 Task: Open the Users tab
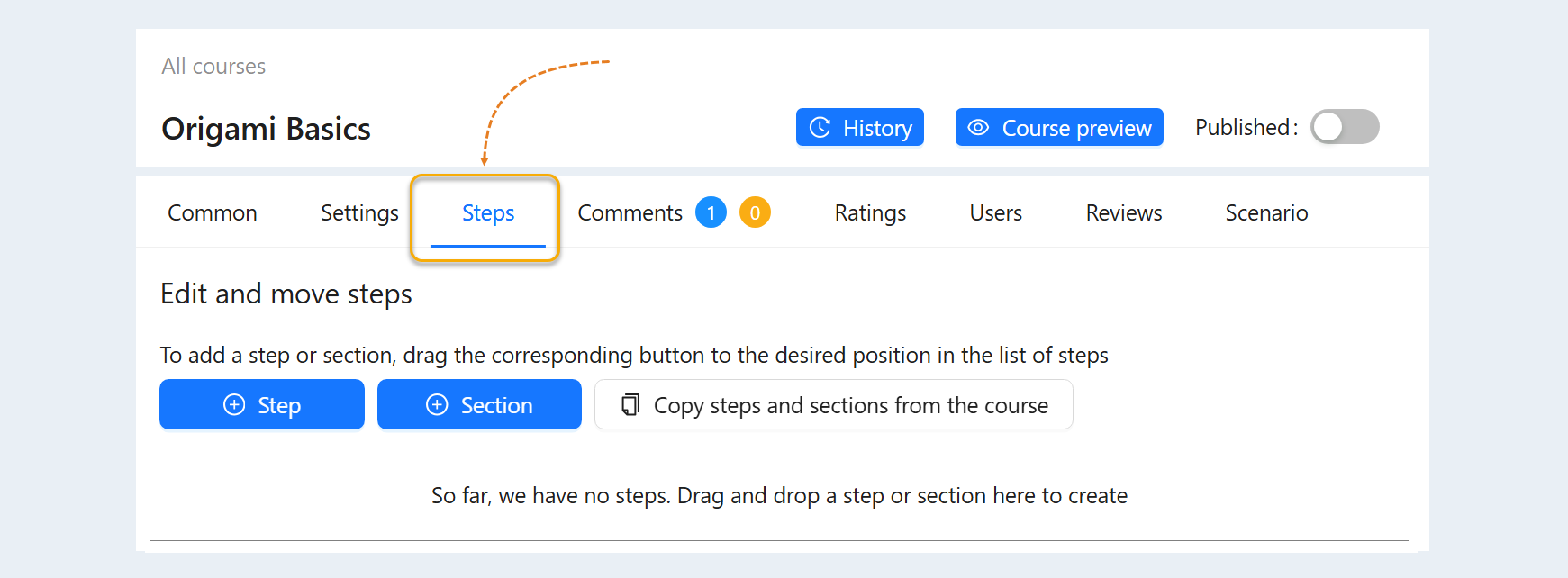pos(996,213)
